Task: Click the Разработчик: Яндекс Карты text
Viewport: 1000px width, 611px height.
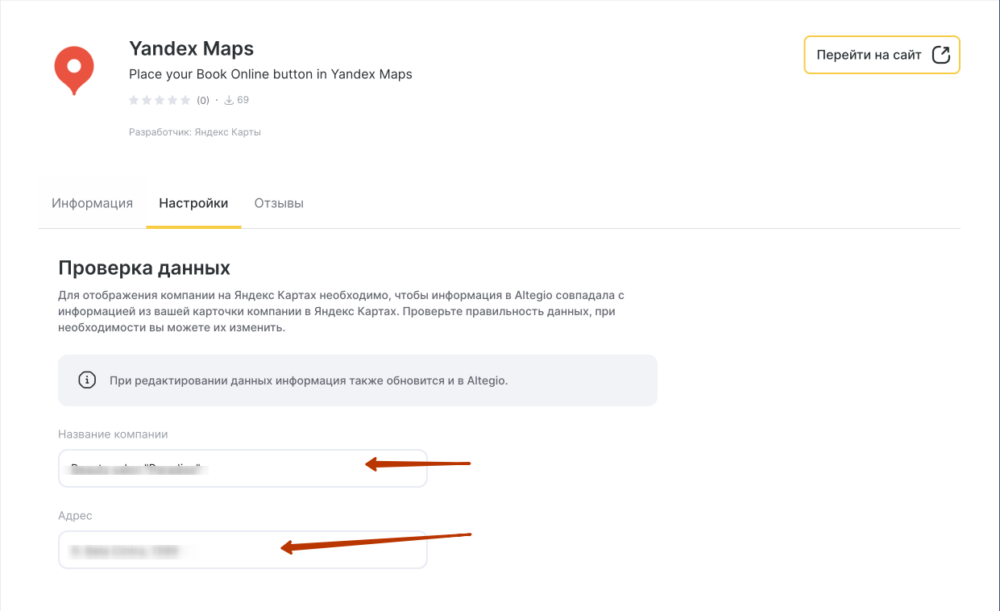Action: pos(195,132)
